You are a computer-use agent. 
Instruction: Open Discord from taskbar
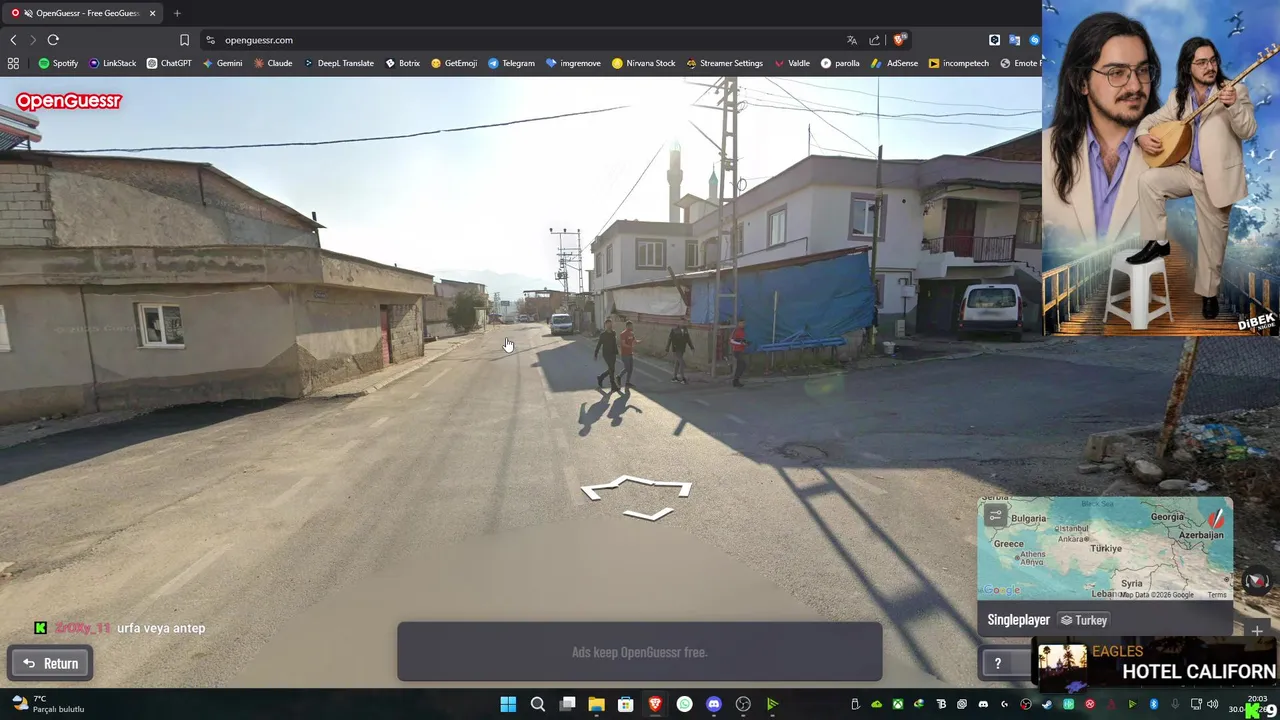point(713,704)
